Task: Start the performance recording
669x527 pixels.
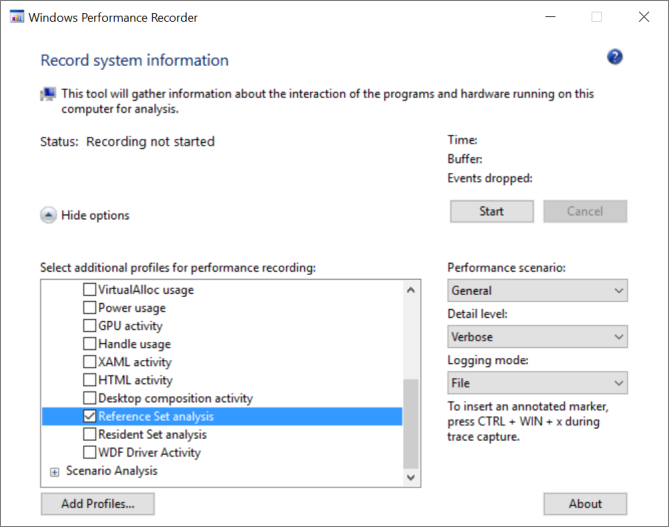Action: pos(492,211)
